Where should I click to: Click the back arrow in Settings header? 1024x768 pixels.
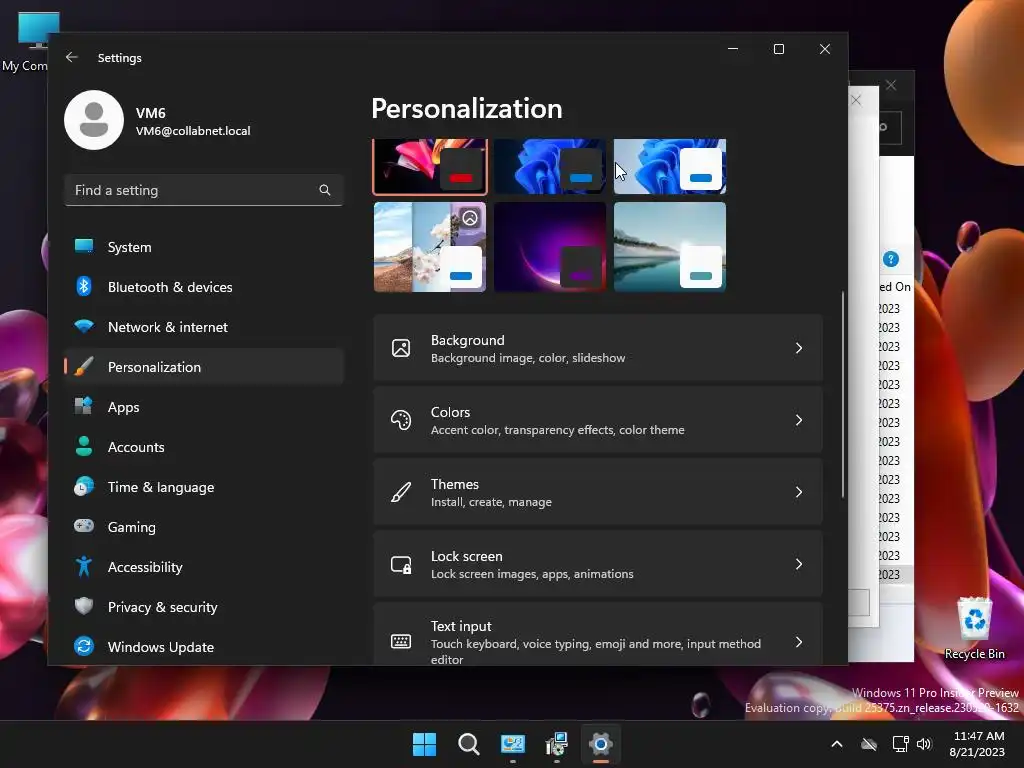pyautogui.click(x=72, y=57)
